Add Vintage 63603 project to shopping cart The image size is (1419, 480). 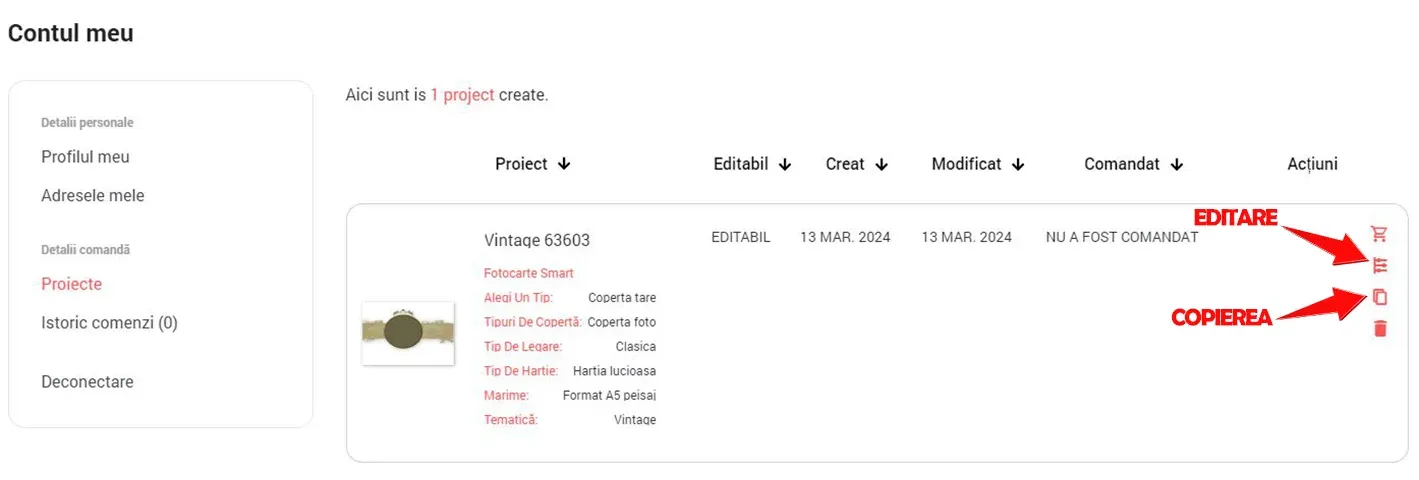point(1379,234)
